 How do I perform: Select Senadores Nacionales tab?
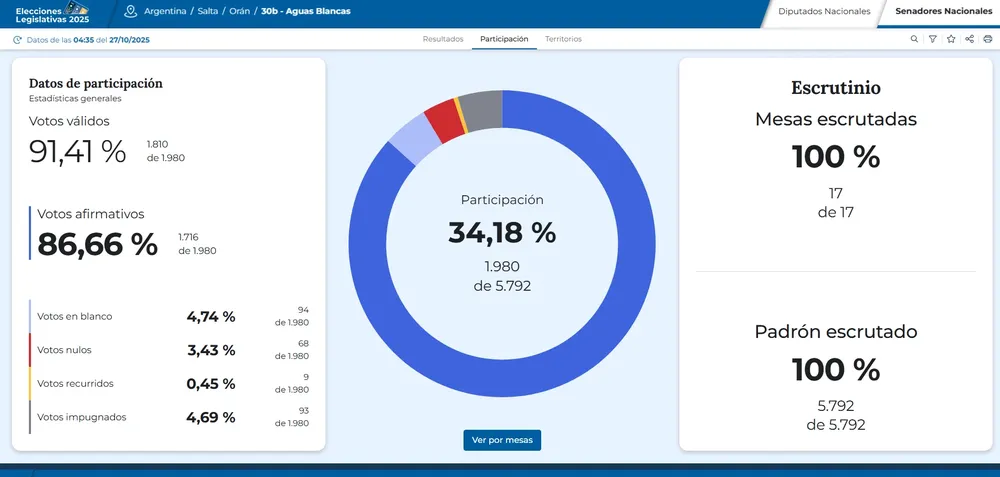[x=941, y=12]
